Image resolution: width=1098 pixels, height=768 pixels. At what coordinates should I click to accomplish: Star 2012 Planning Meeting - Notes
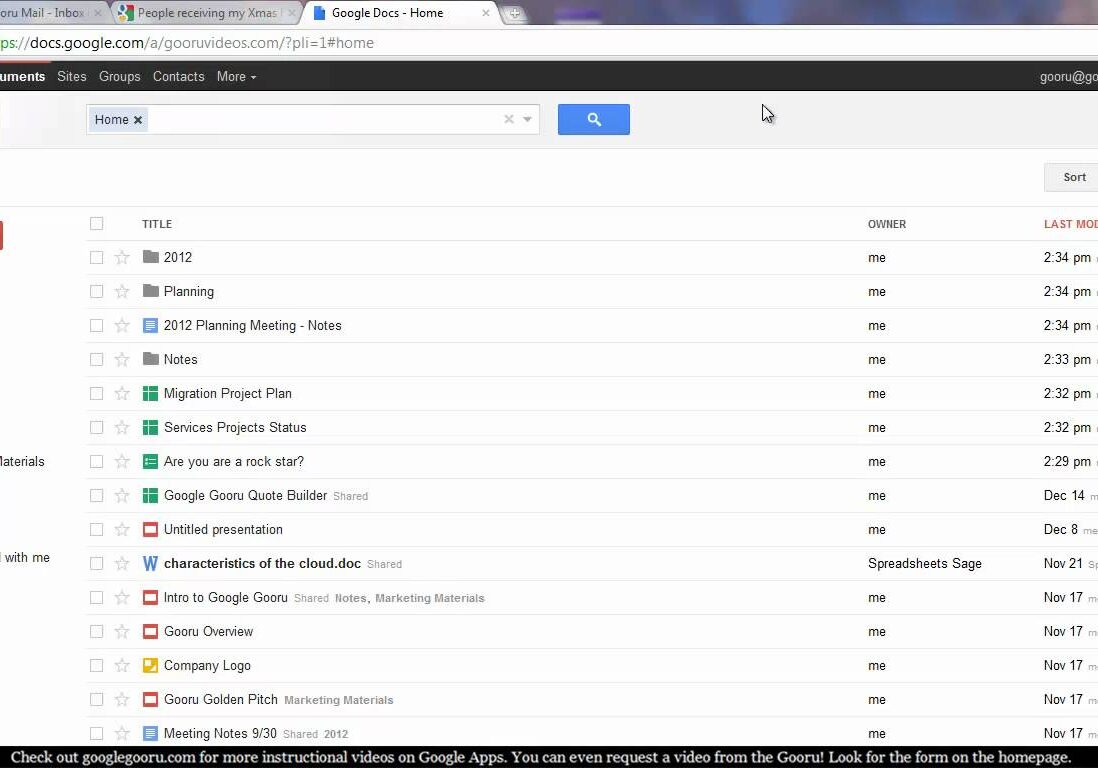click(x=122, y=326)
